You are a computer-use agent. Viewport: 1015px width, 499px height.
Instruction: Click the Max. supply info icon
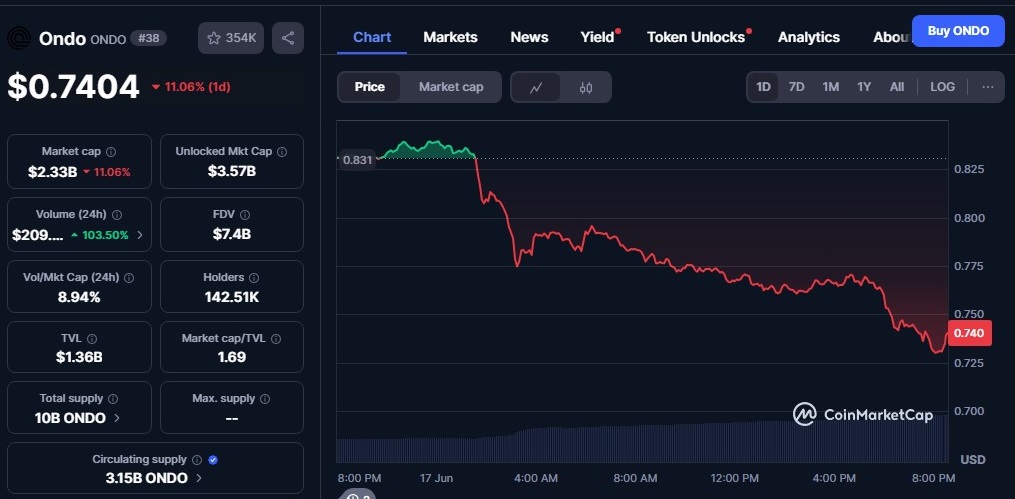point(265,399)
